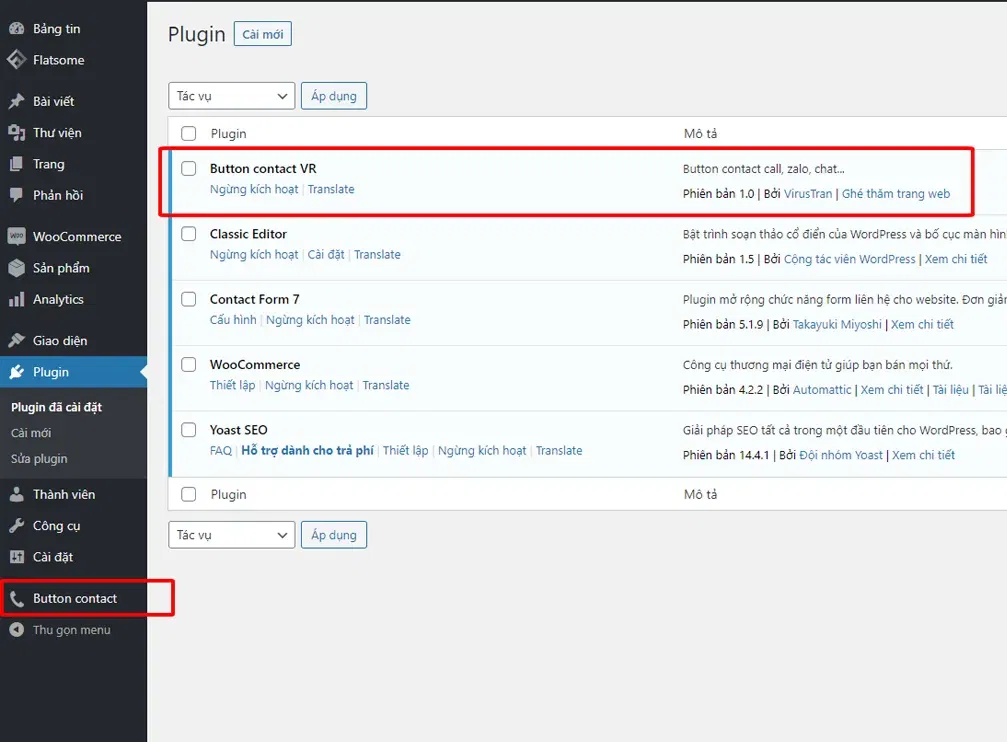Check the select-all box in table footer
The width and height of the screenshot is (1007, 742).
click(x=188, y=495)
